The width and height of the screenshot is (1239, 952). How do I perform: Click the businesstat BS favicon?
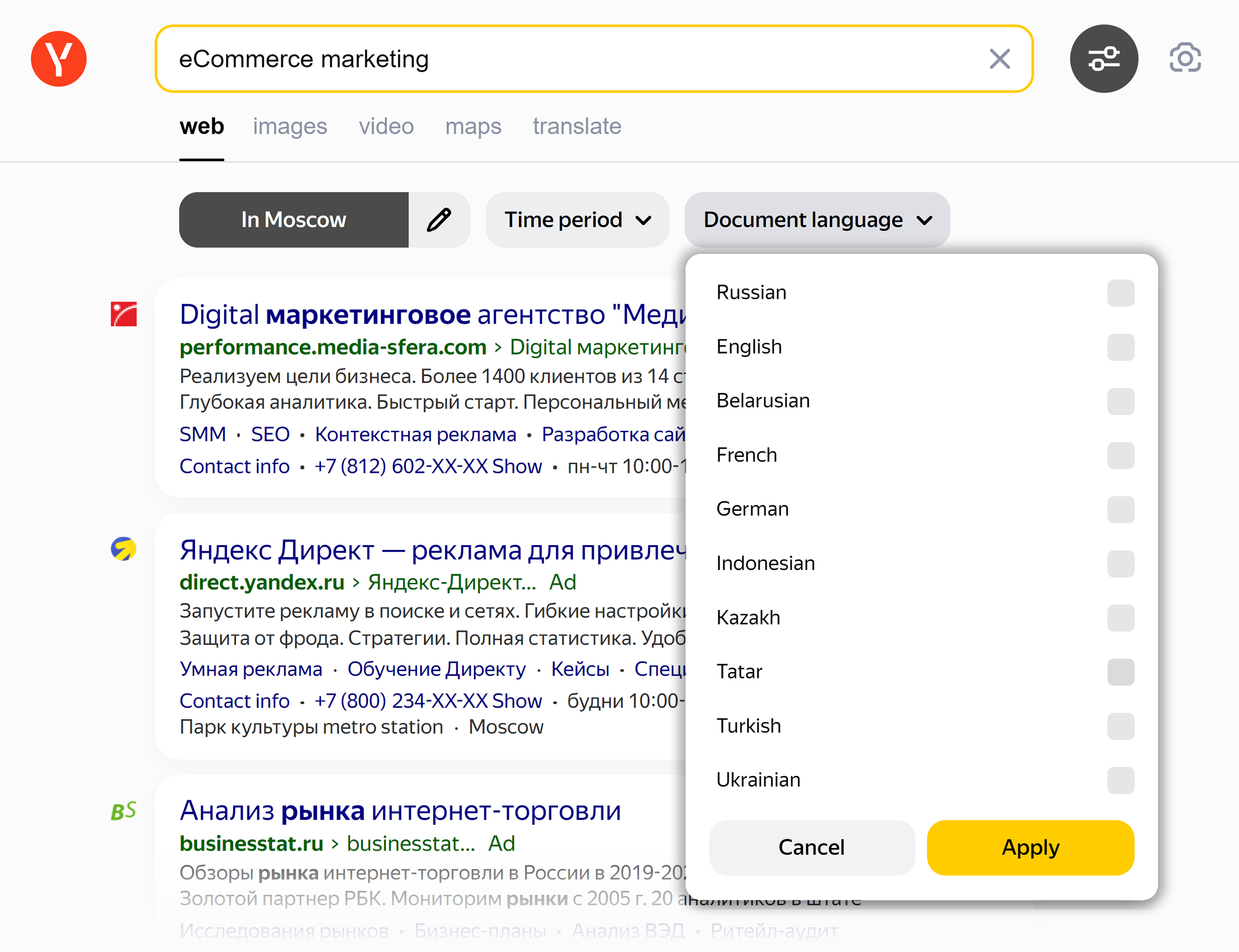[122, 810]
